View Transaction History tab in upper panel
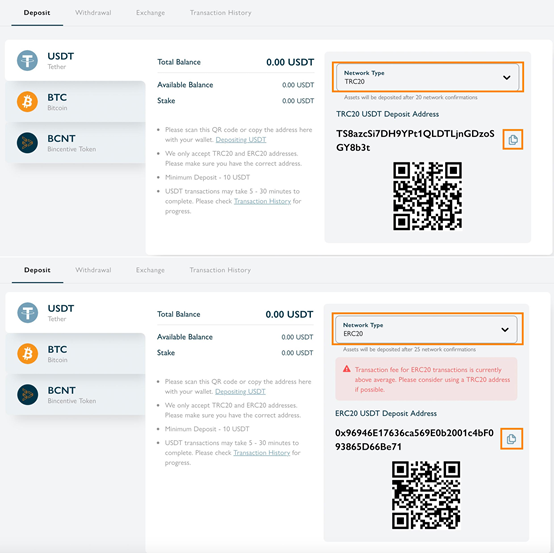The image size is (554, 553). tap(220, 13)
